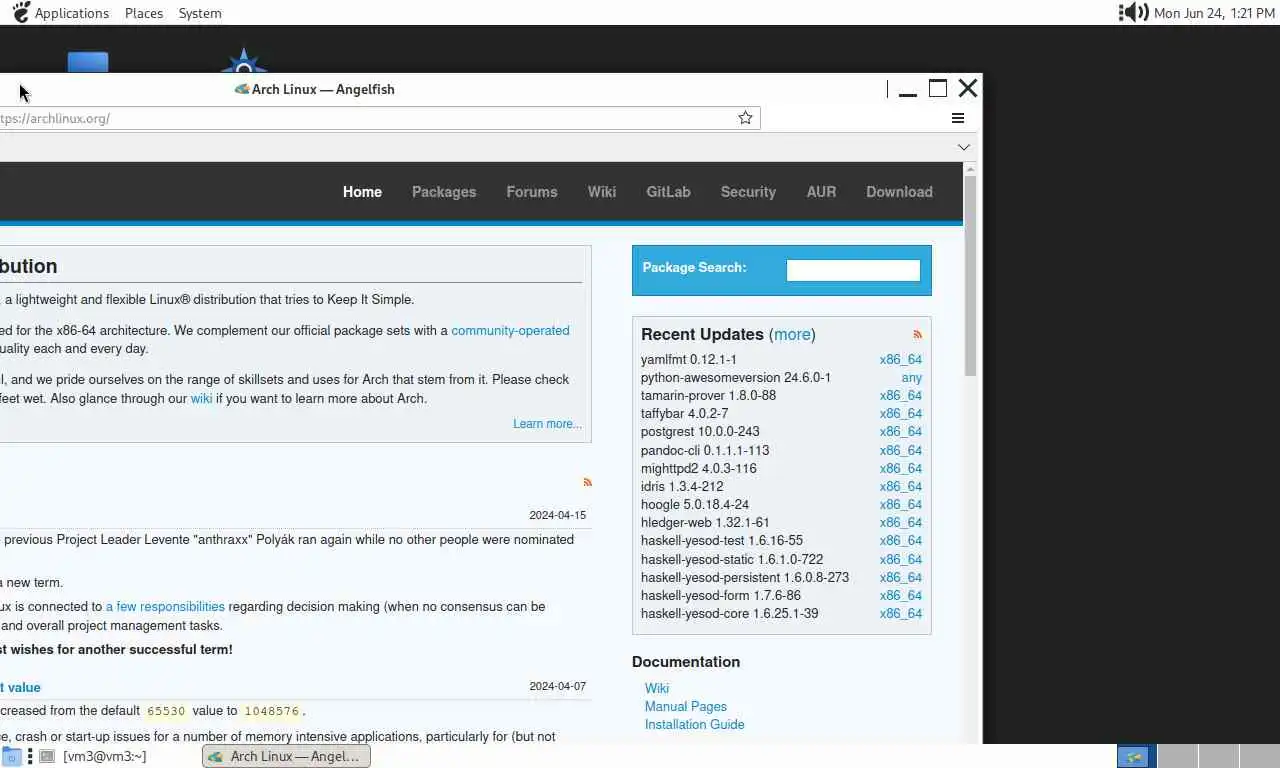The width and height of the screenshot is (1280, 768).
Task: Switch to Arch Linux Angelfish taskbar button
Action: [x=286, y=757]
